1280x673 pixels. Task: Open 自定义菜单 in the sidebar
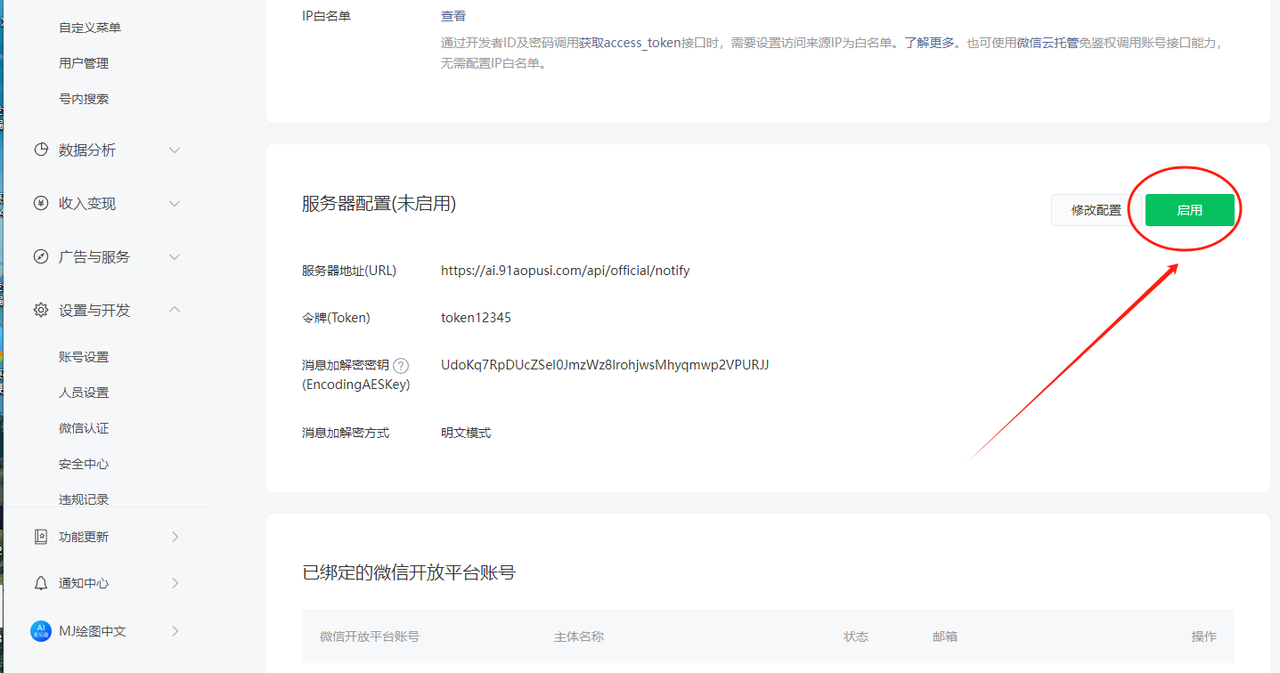pyautogui.click(x=90, y=28)
